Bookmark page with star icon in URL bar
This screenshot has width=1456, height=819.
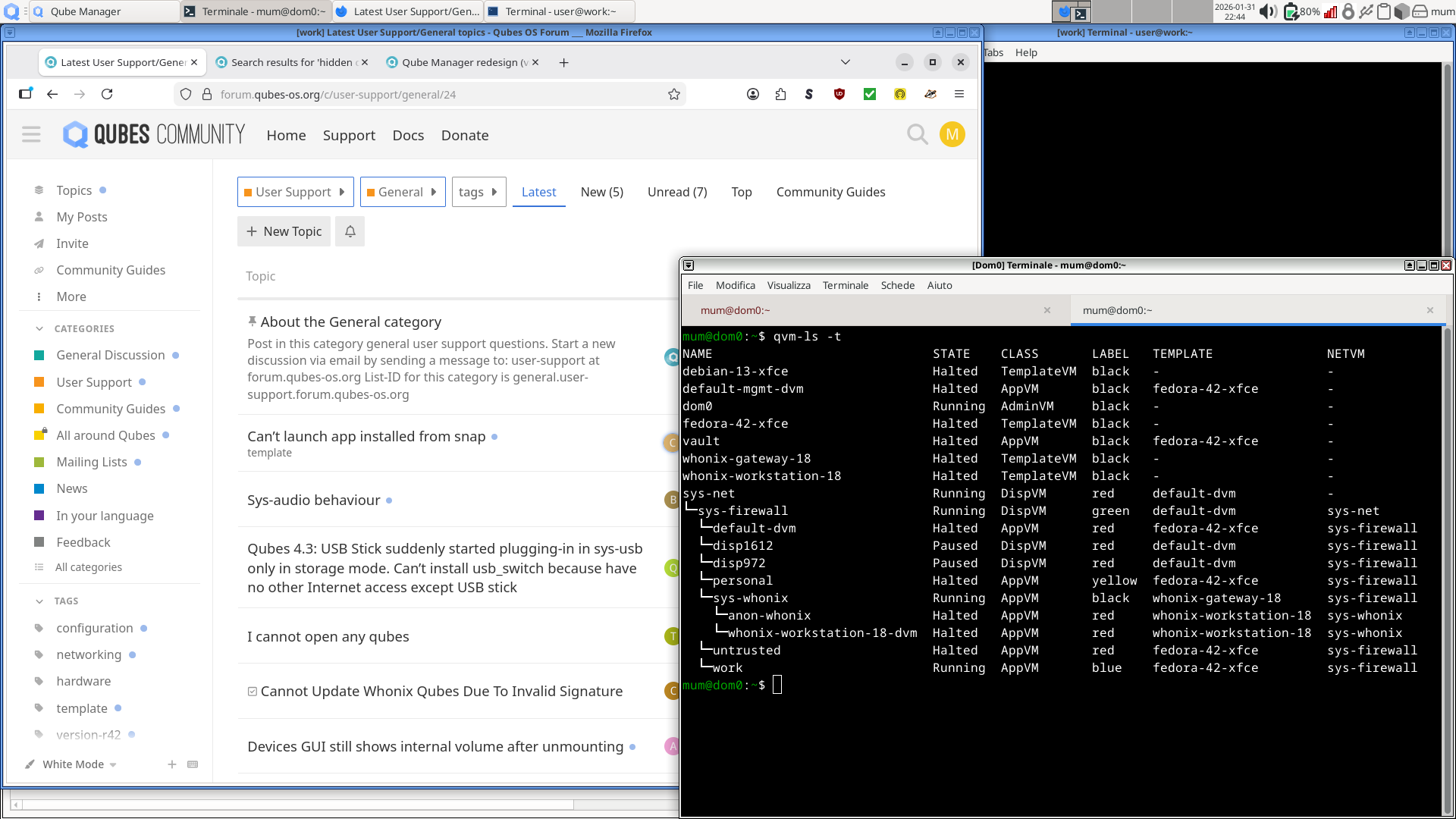(x=673, y=94)
